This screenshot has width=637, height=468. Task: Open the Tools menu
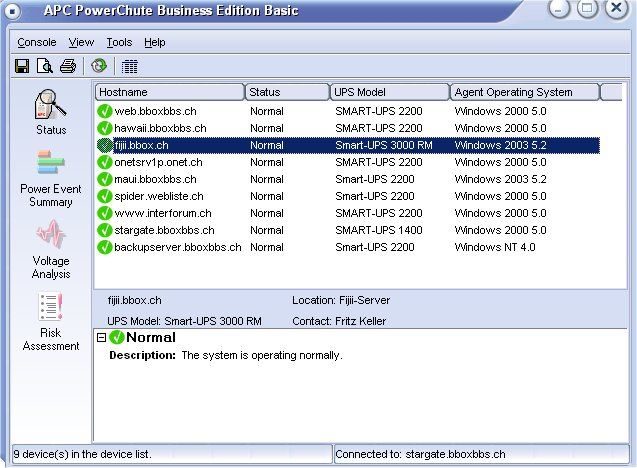(119, 42)
